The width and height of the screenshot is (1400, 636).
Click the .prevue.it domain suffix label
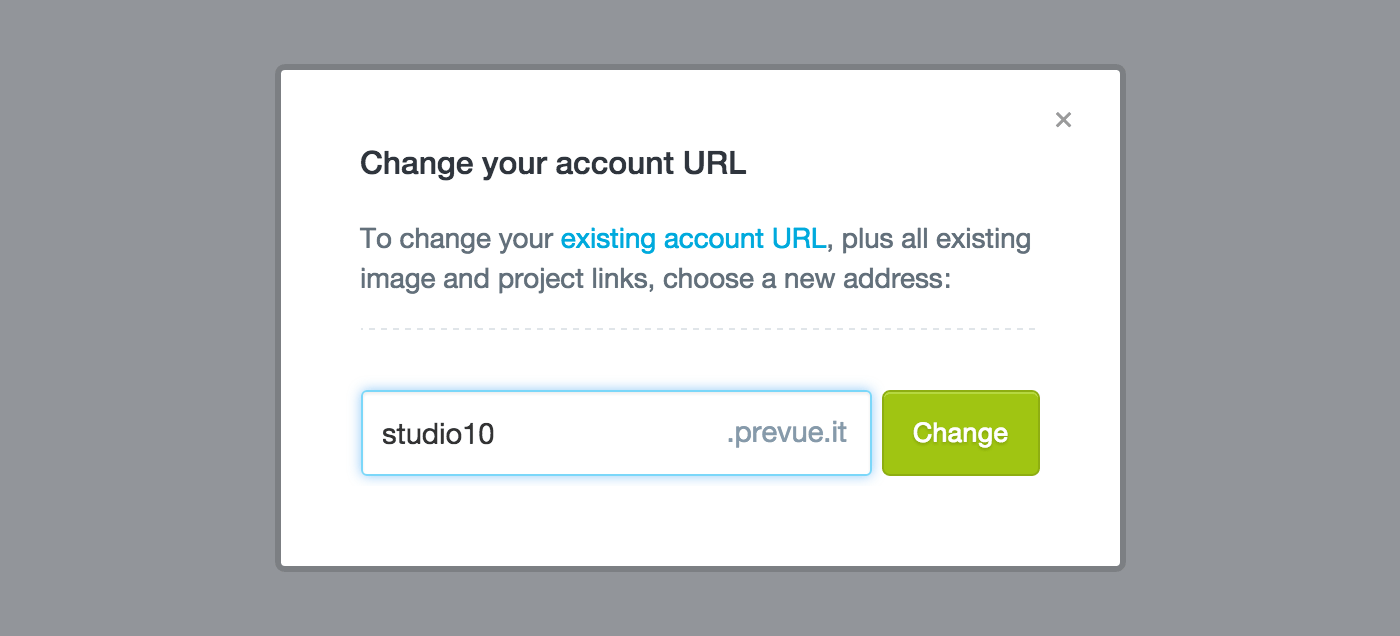785,432
